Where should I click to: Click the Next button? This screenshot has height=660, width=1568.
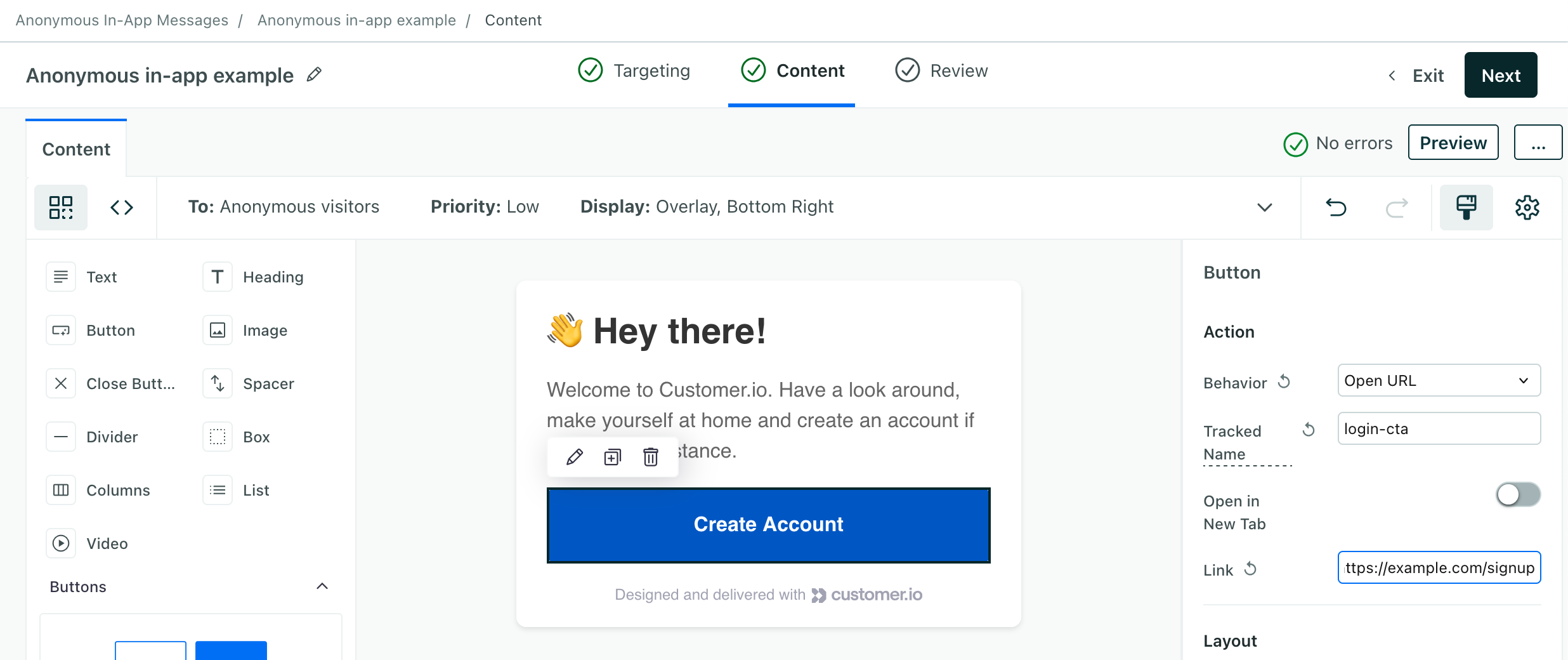[x=1500, y=76]
